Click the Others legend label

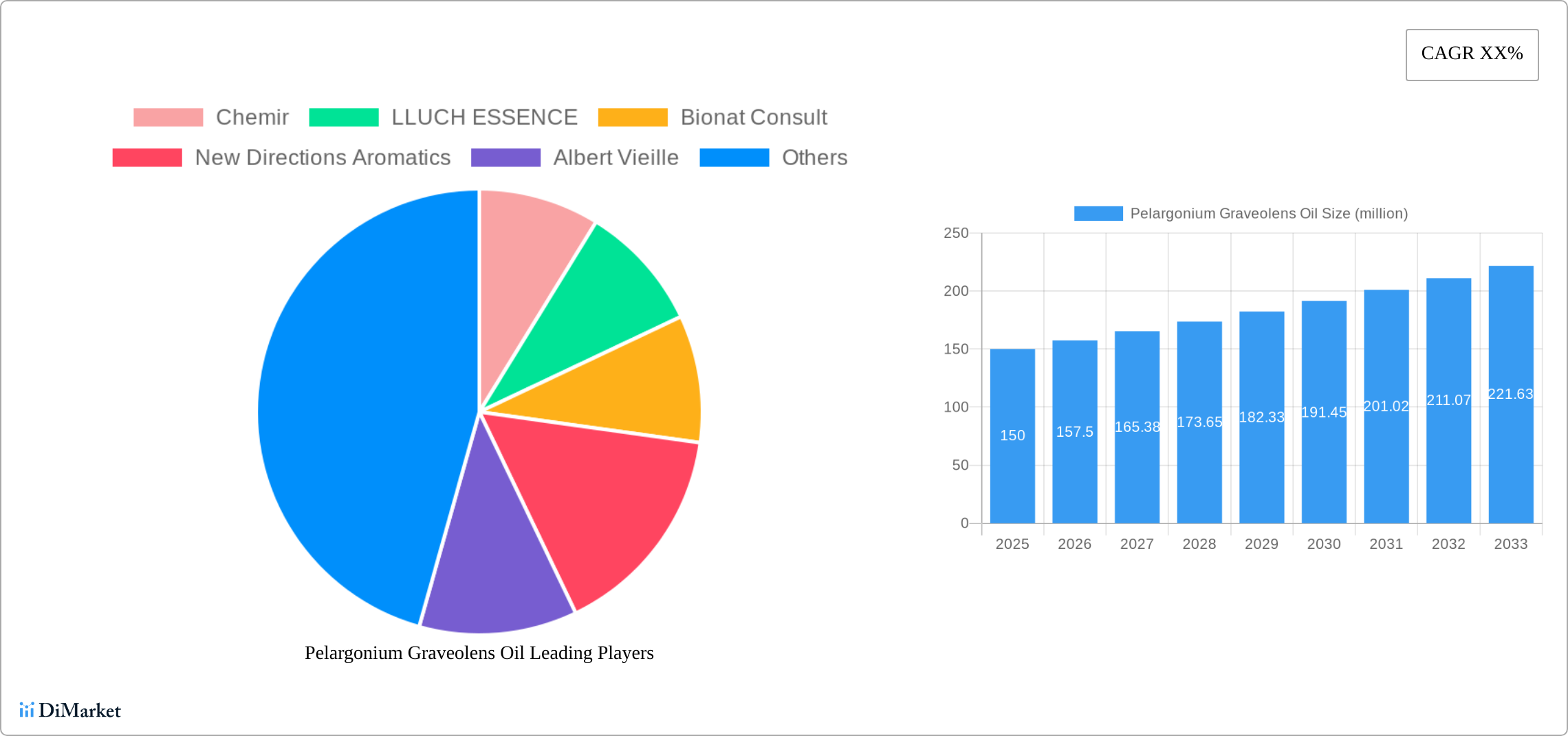coord(814,158)
